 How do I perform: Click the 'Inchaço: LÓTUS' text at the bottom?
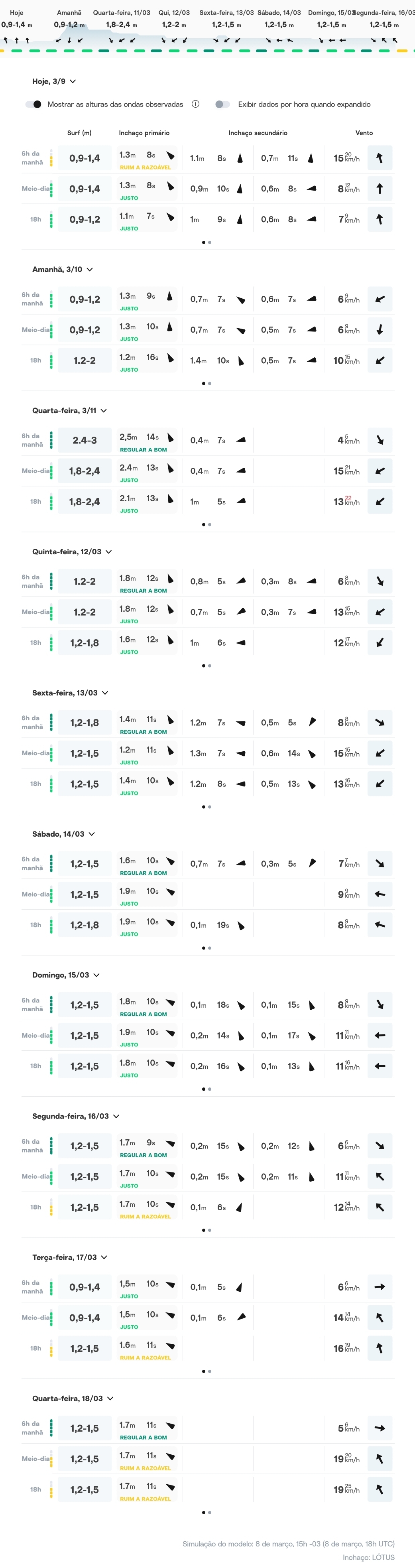click(x=368, y=1557)
